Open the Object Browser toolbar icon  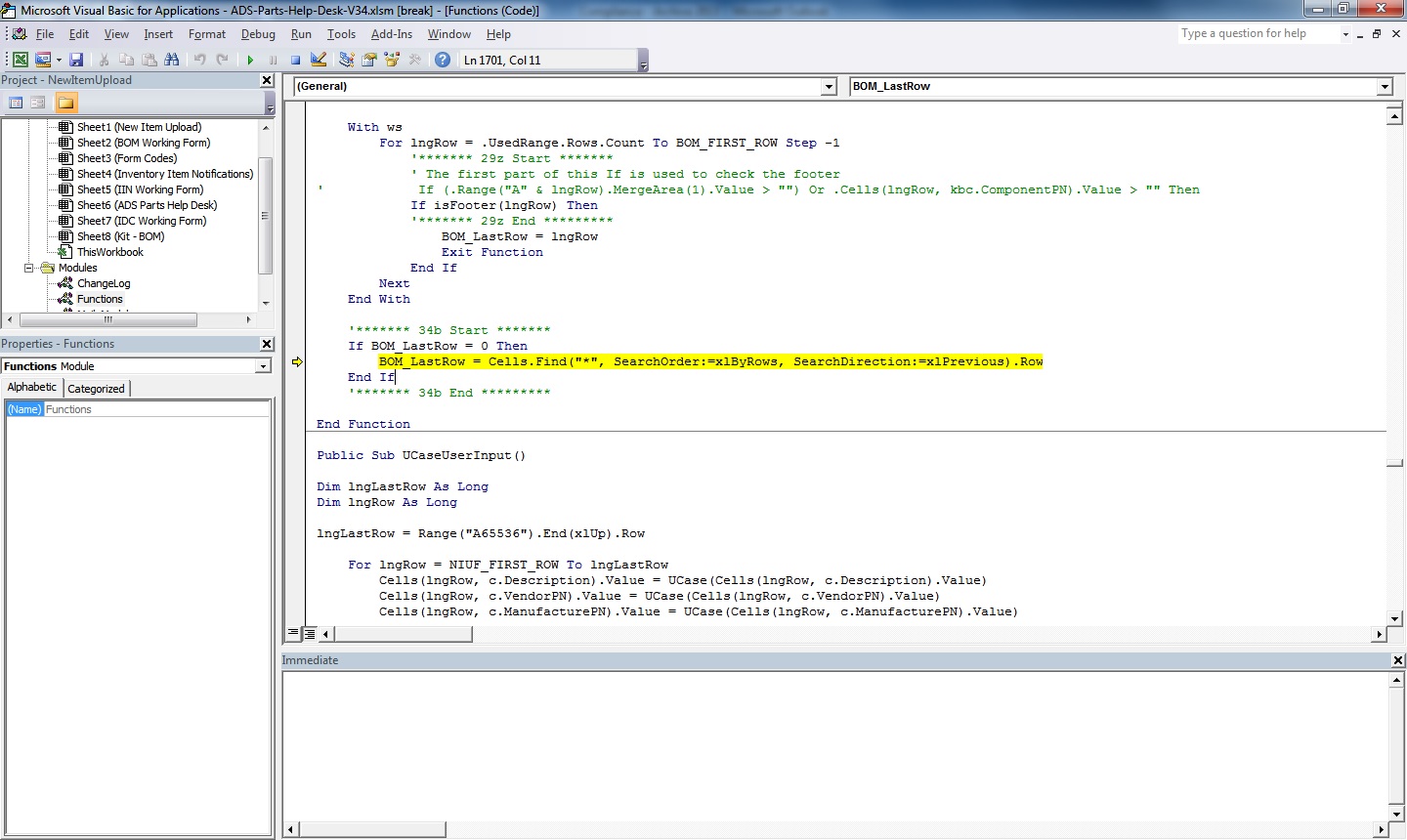tap(392, 60)
